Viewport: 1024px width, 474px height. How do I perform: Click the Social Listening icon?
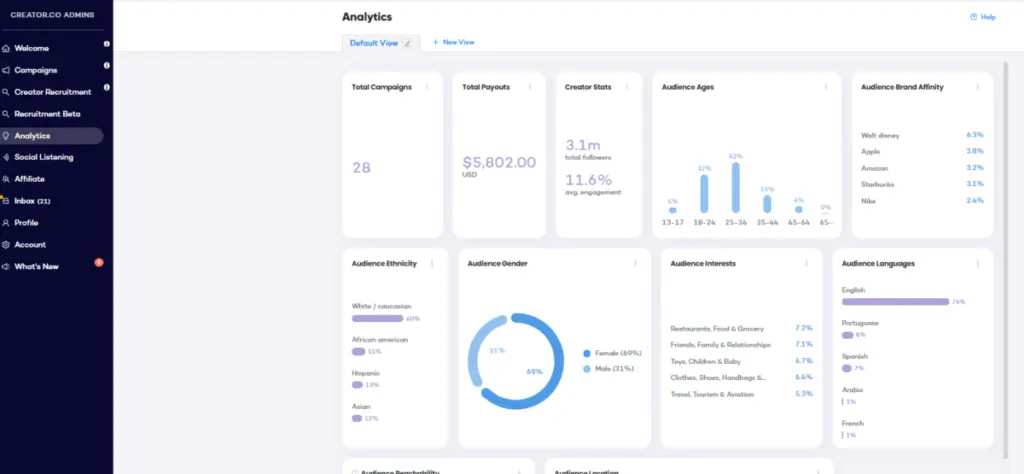tap(6, 157)
